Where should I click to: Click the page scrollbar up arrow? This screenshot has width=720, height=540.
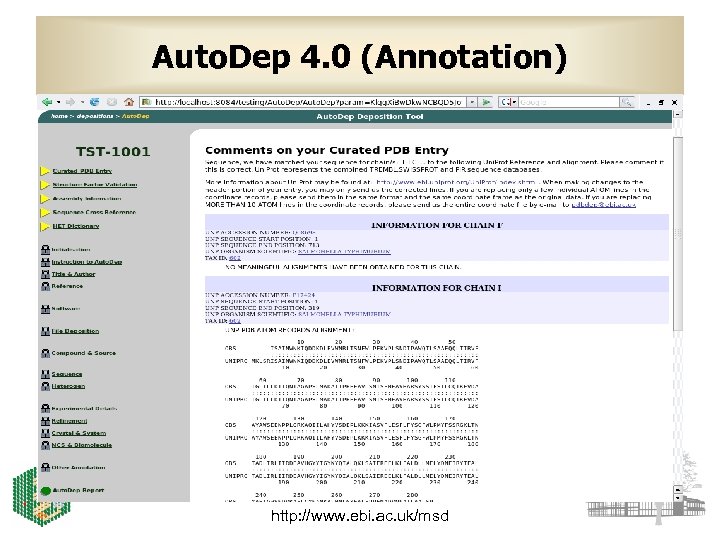pyautogui.click(x=677, y=114)
